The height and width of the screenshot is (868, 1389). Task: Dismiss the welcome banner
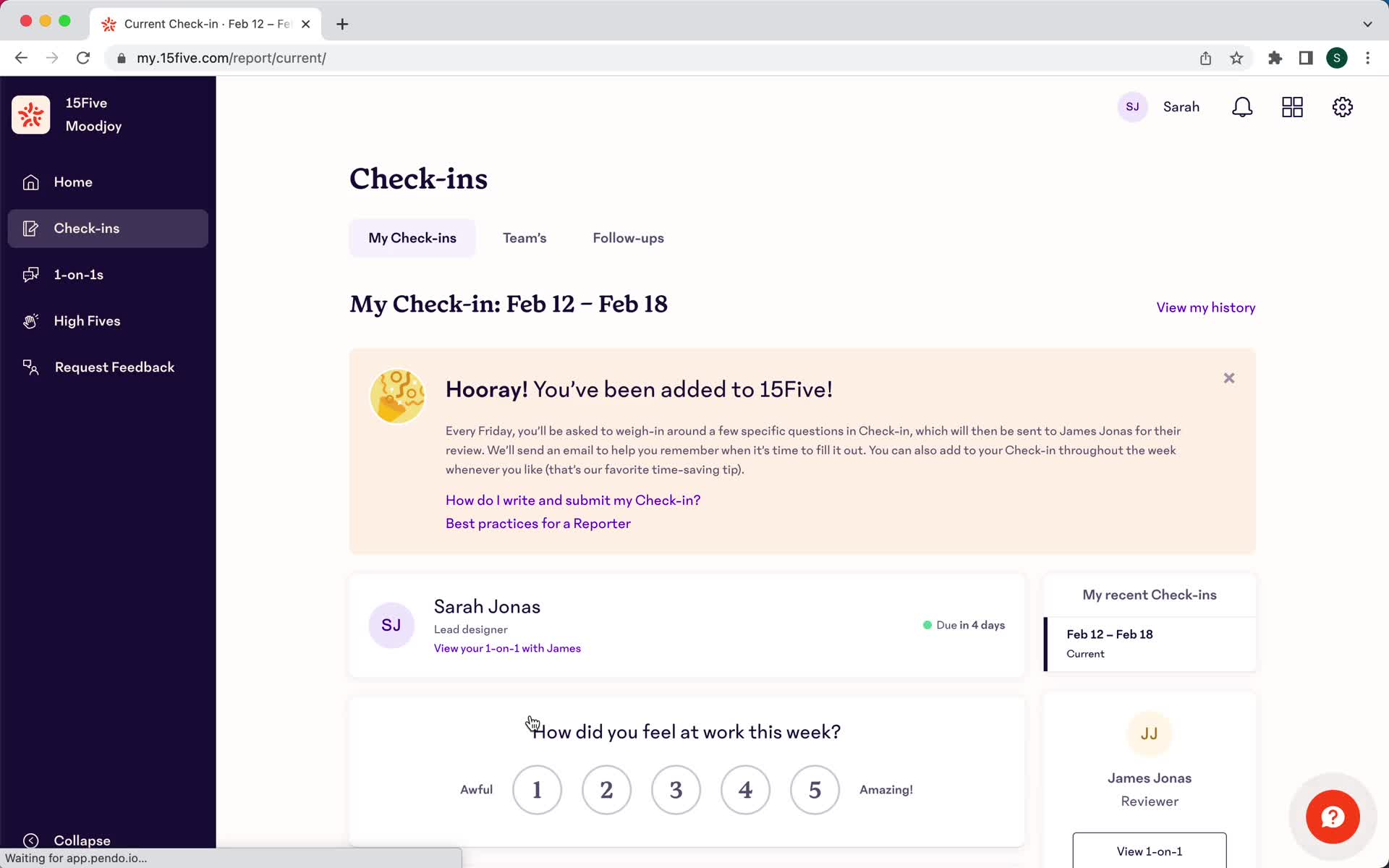pyautogui.click(x=1228, y=378)
